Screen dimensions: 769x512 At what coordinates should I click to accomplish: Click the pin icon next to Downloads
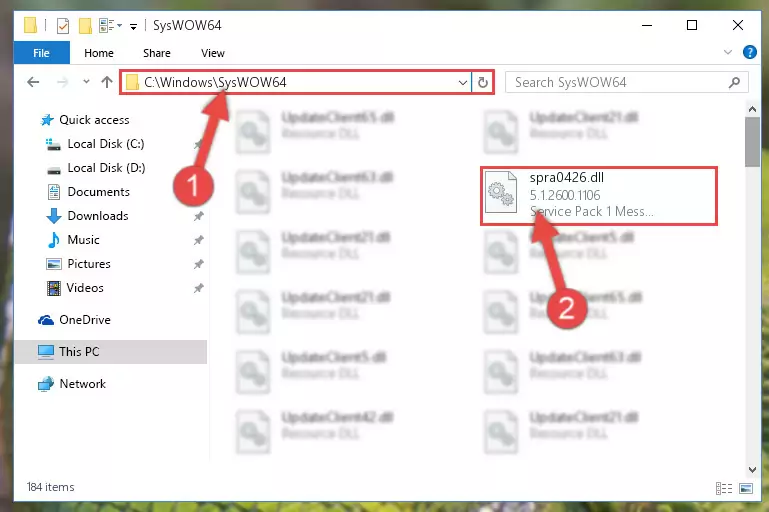click(199, 216)
